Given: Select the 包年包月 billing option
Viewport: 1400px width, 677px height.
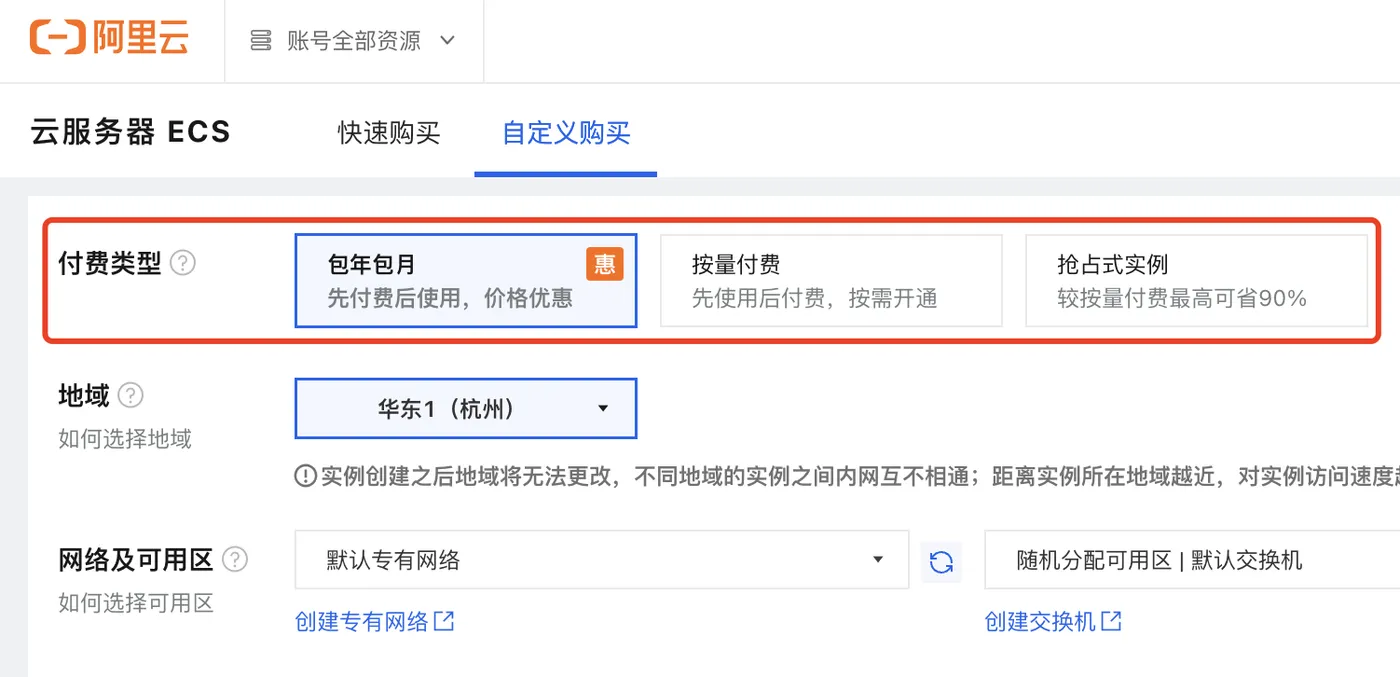Looking at the screenshot, I should click(x=466, y=281).
